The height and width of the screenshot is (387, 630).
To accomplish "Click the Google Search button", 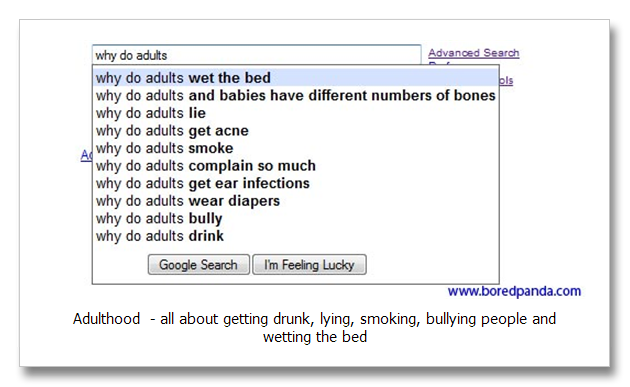I will point(198,264).
